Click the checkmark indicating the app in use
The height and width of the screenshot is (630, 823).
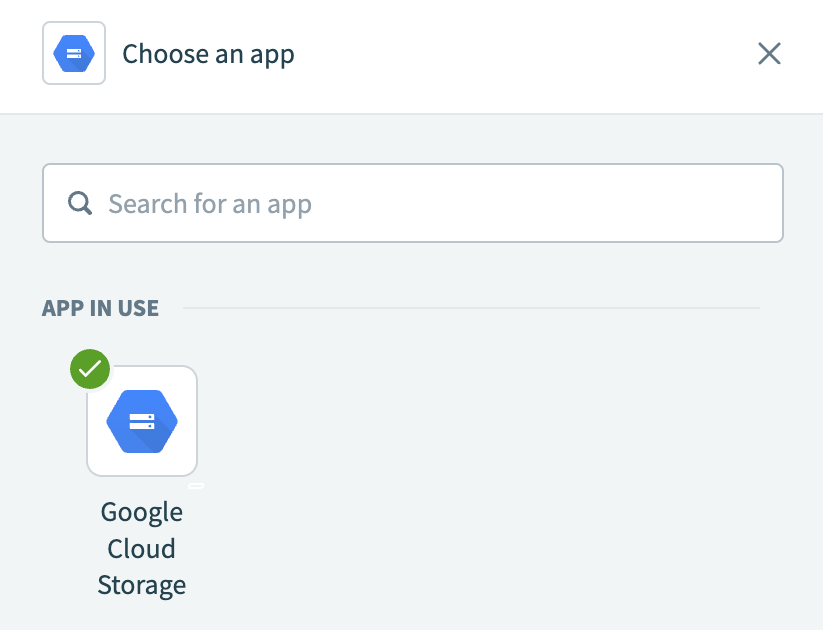(x=89, y=369)
